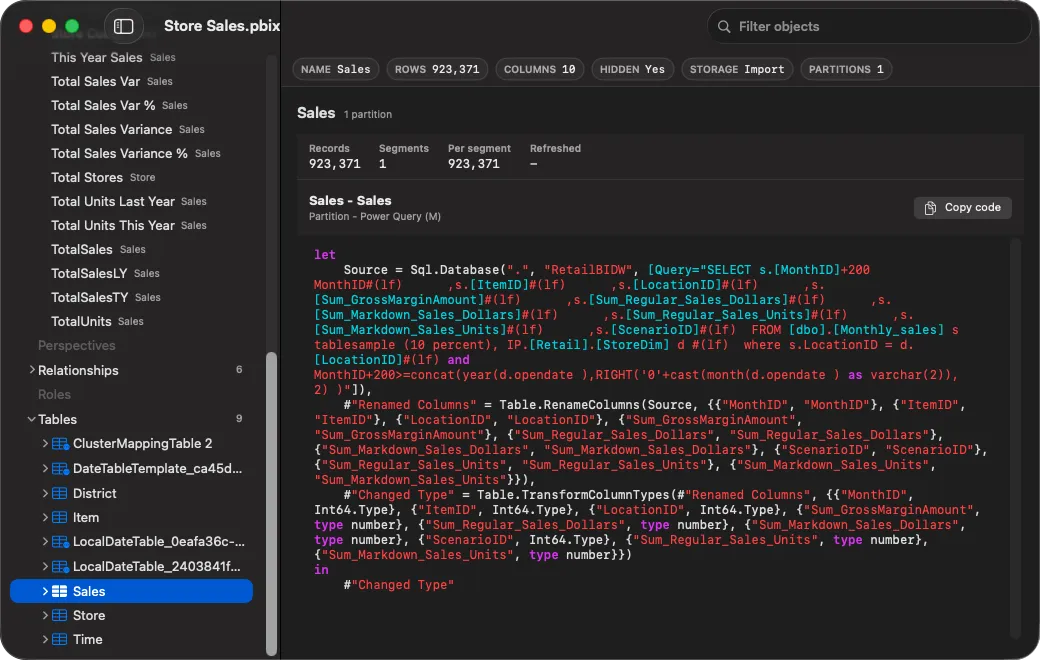1040x660 pixels.
Task: Expand the Relationships section
Action: [32, 369]
